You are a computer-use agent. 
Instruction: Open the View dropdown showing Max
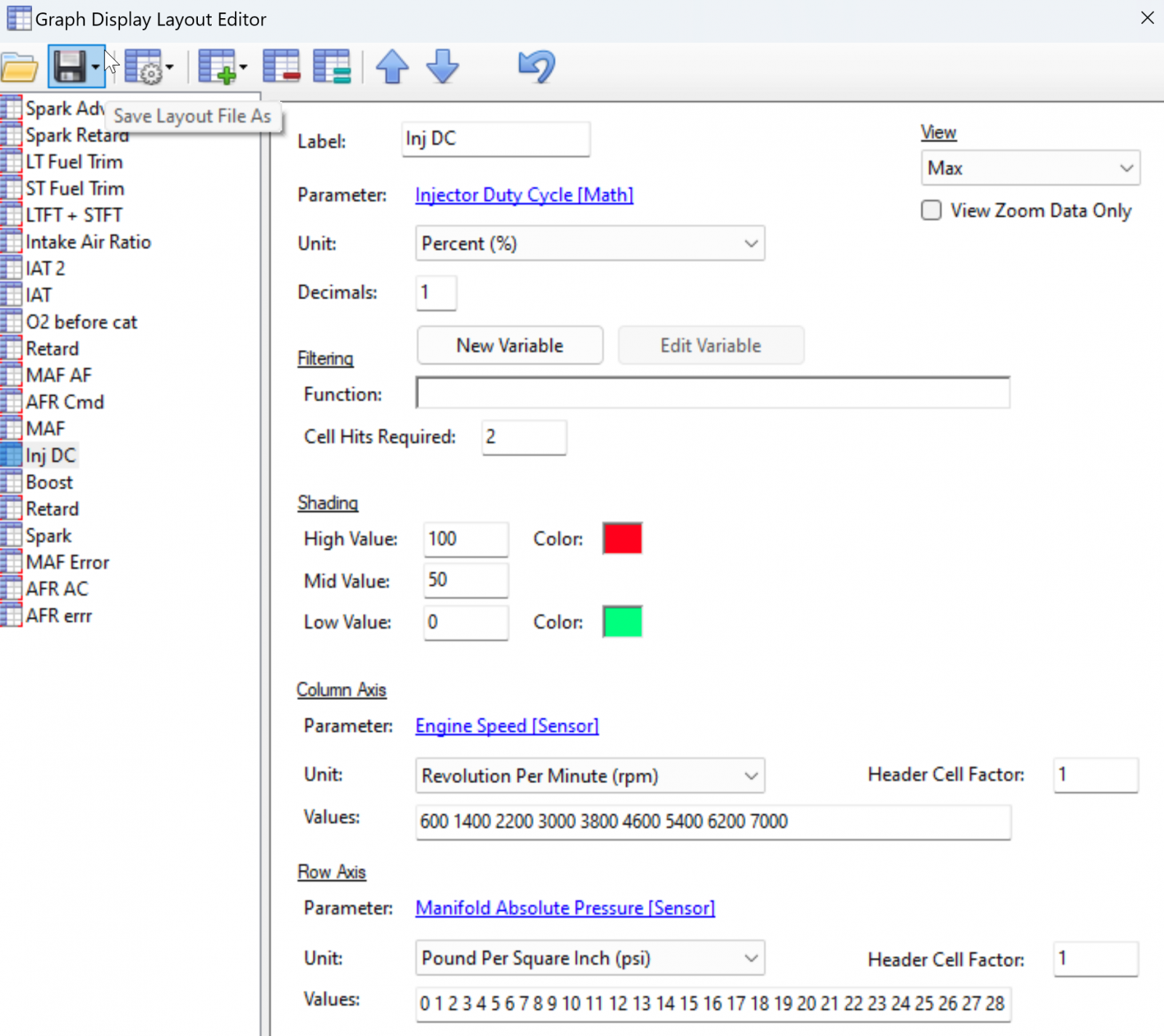pos(1030,168)
